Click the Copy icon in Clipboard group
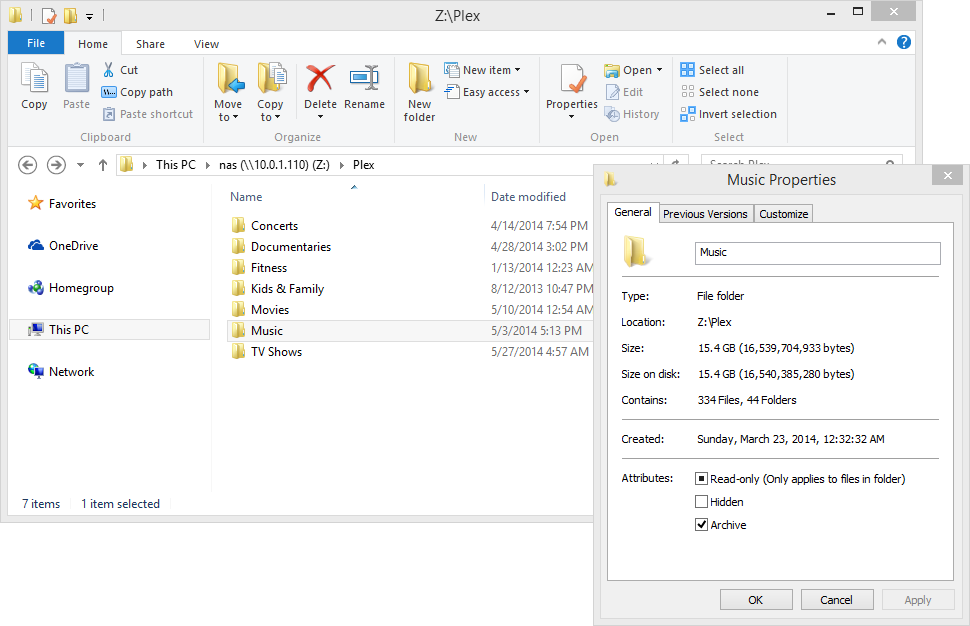970x626 pixels. 34,78
